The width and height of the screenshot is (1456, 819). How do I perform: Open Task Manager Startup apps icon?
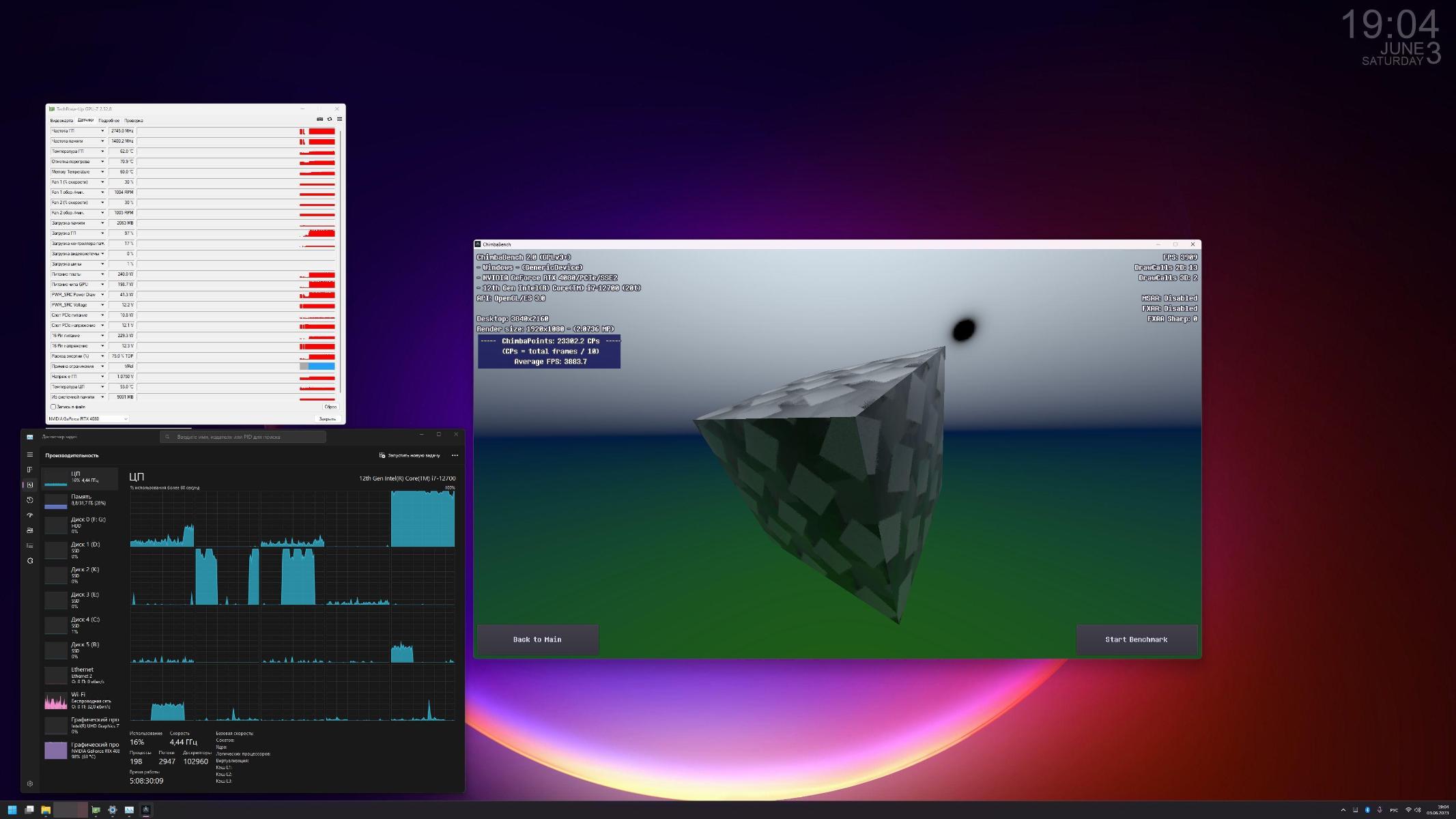[30, 515]
